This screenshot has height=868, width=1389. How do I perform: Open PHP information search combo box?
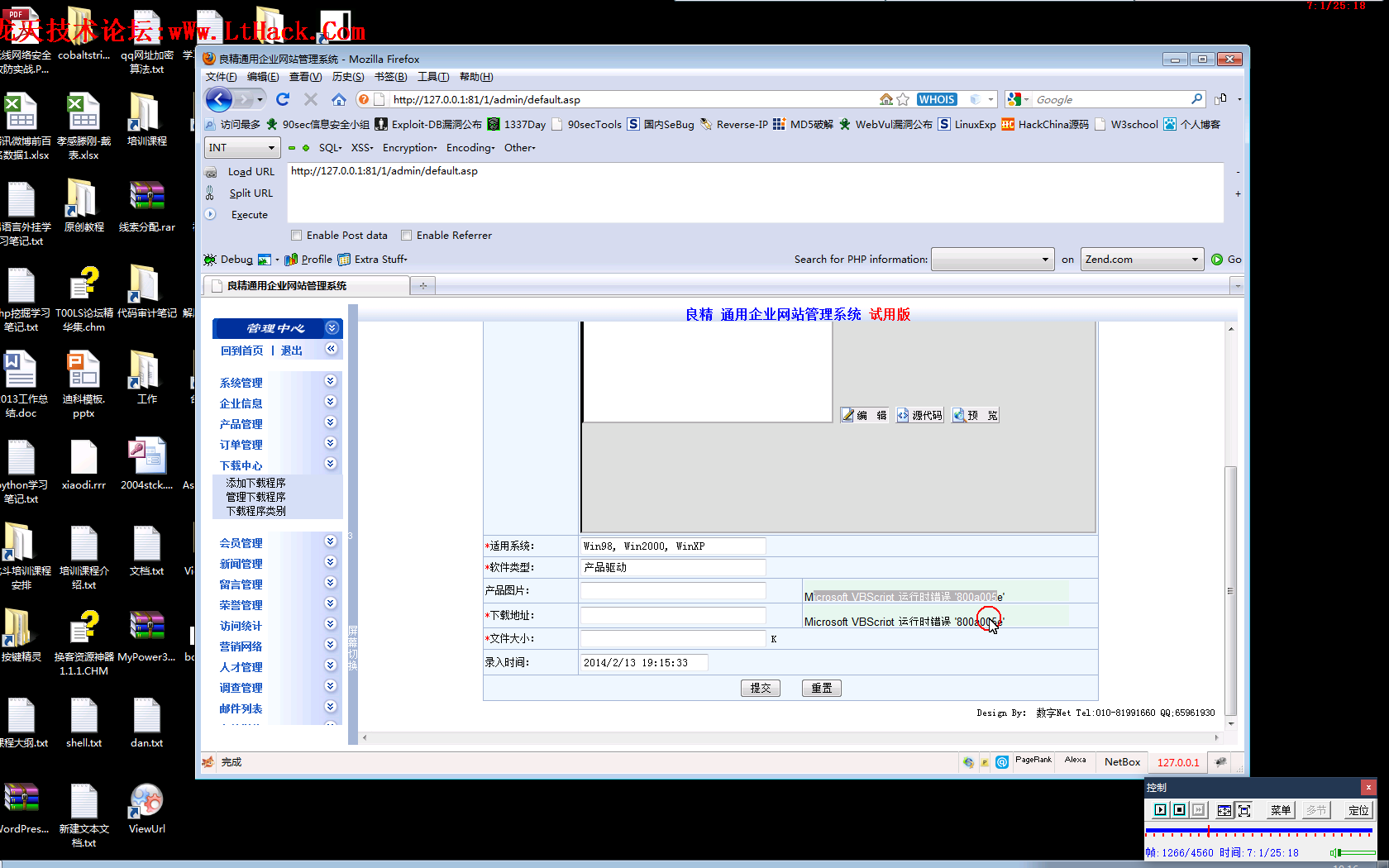click(x=993, y=260)
